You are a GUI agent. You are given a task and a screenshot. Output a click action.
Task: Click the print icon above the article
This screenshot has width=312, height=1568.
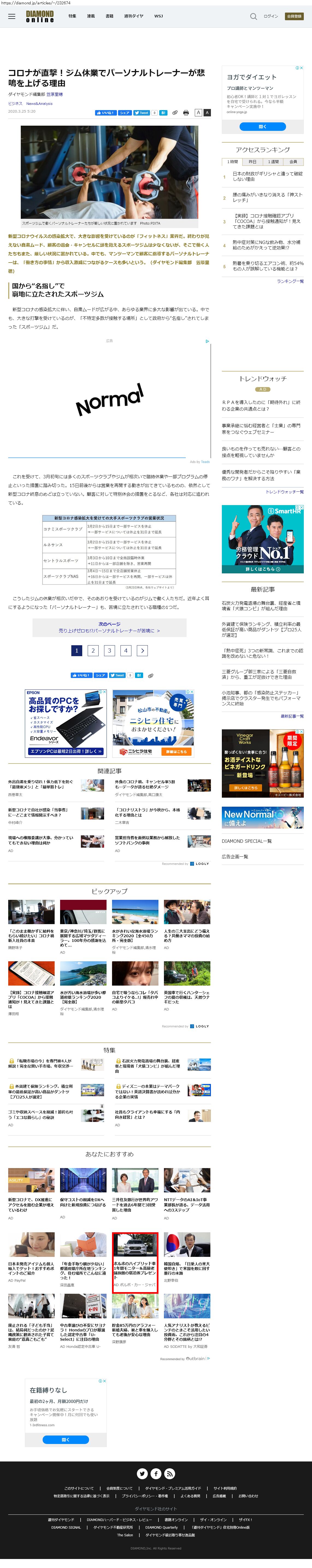pos(186,113)
